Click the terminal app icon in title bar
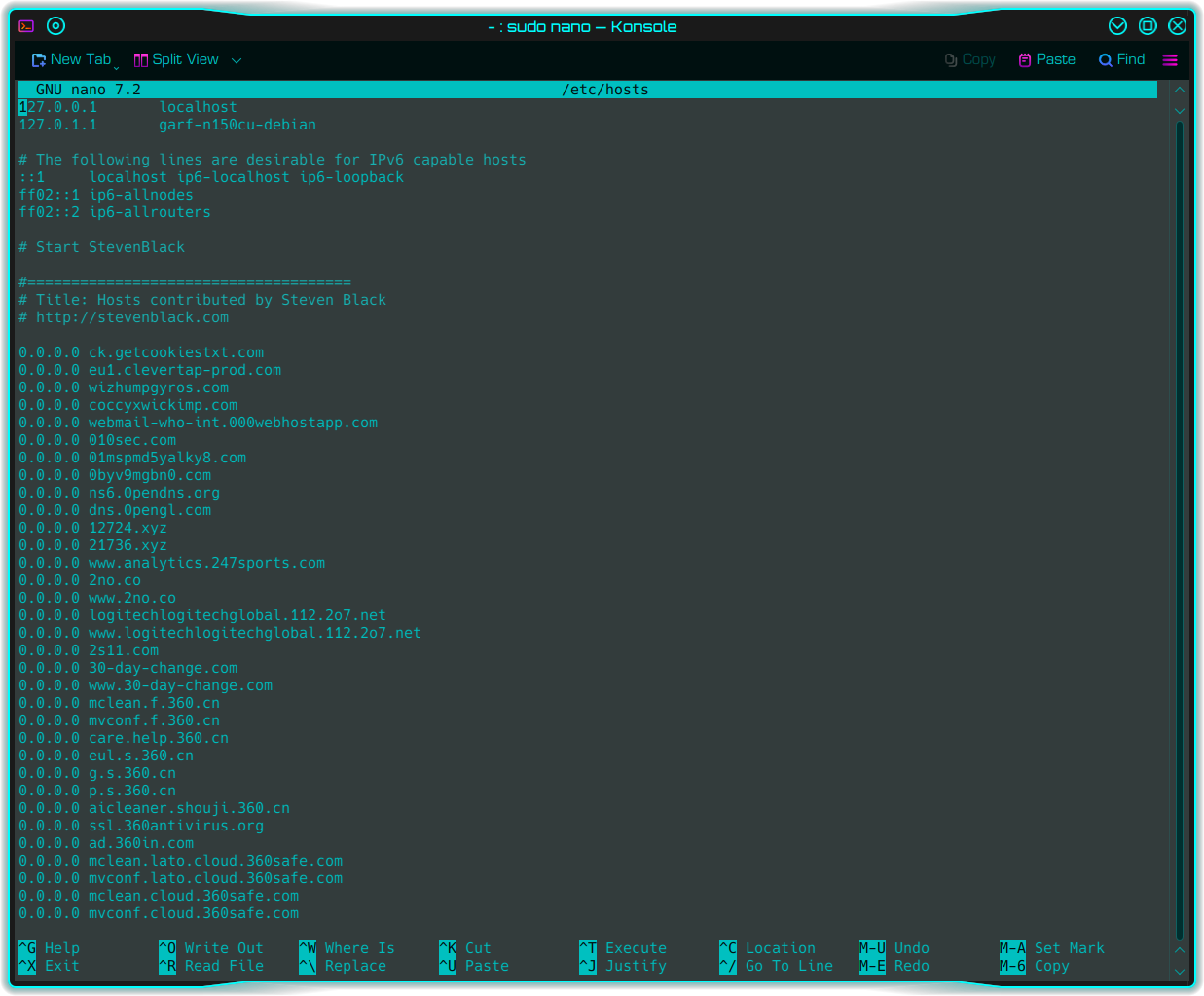 [26, 26]
